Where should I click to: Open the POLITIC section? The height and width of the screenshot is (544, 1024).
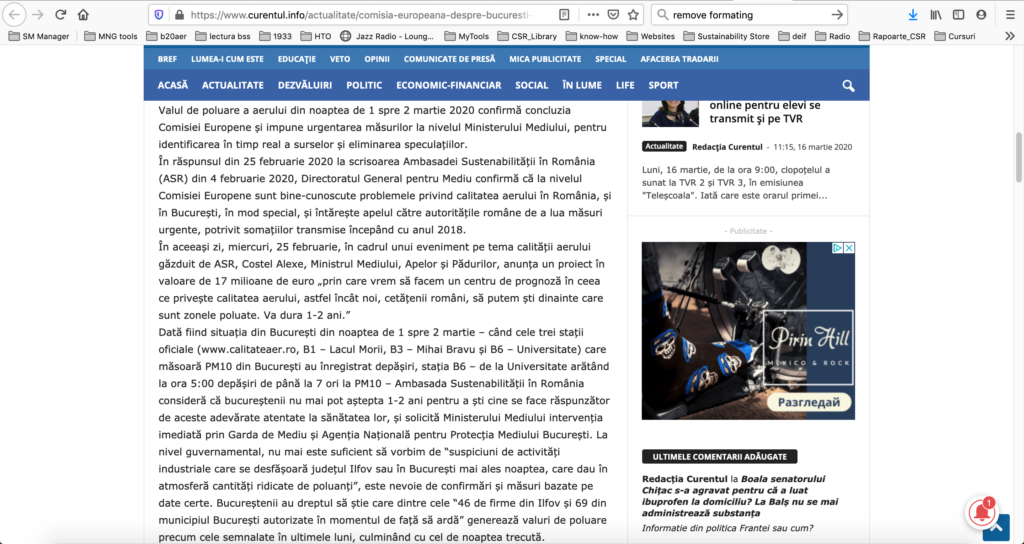pyautogui.click(x=364, y=86)
